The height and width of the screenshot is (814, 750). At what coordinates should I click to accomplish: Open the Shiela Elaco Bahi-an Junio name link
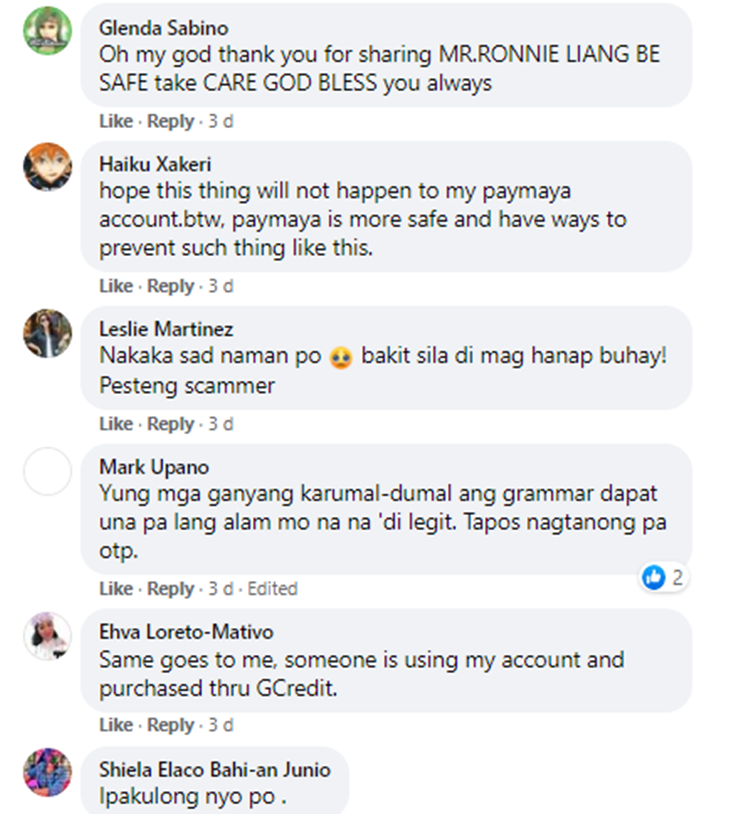[x=215, y=769]
